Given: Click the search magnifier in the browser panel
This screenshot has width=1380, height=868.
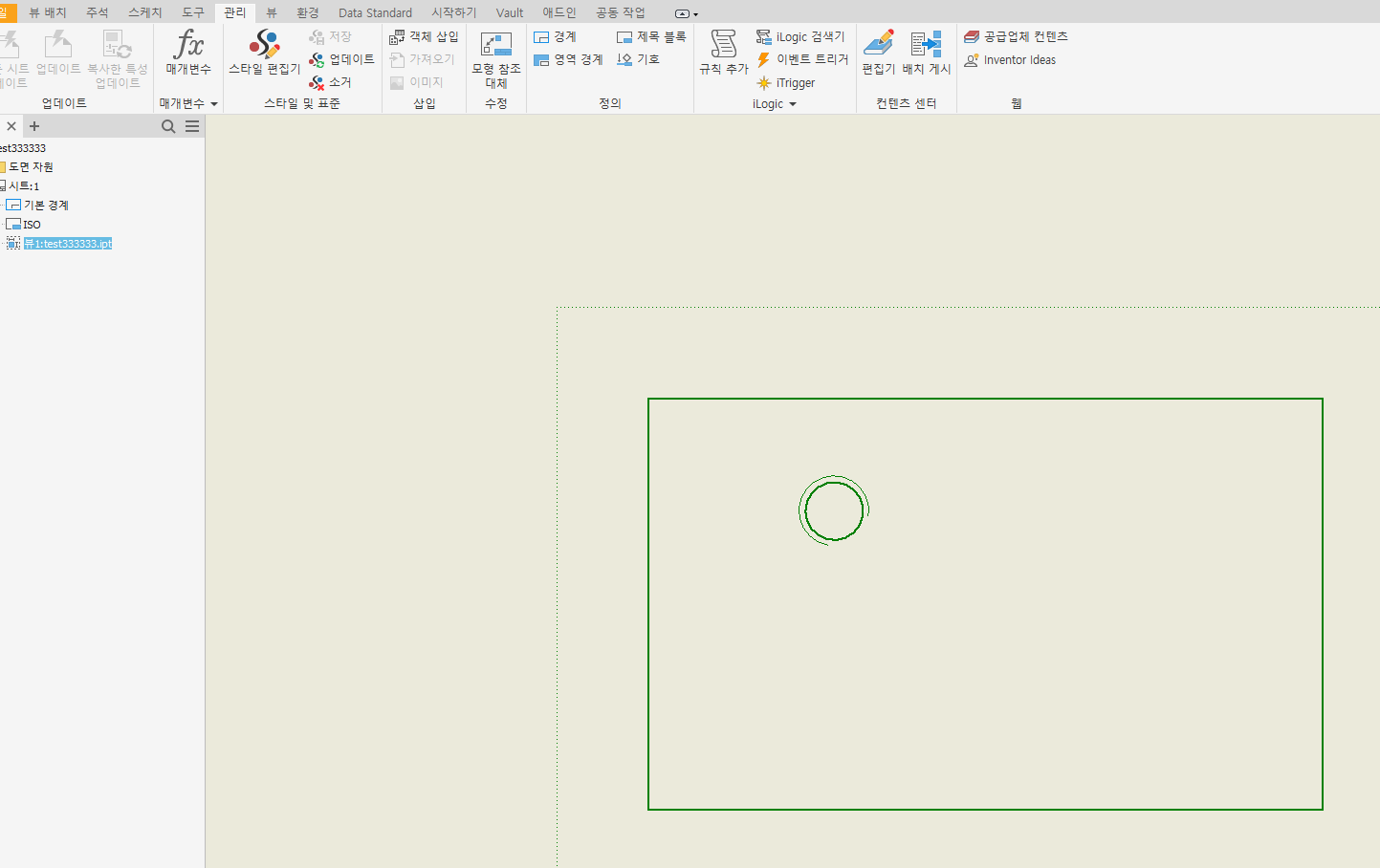Looking at the screenshot, I should click(168, 125).
